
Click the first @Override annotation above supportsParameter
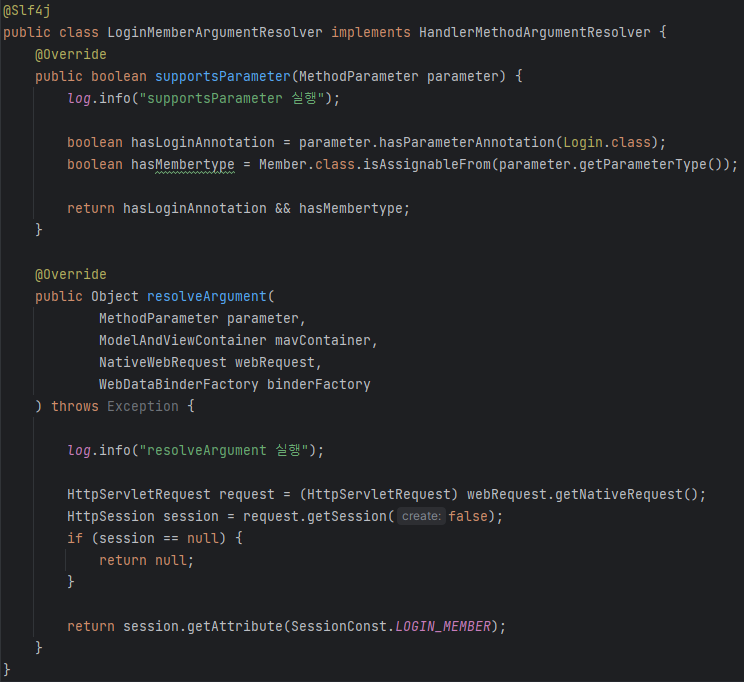coord(71,55)
